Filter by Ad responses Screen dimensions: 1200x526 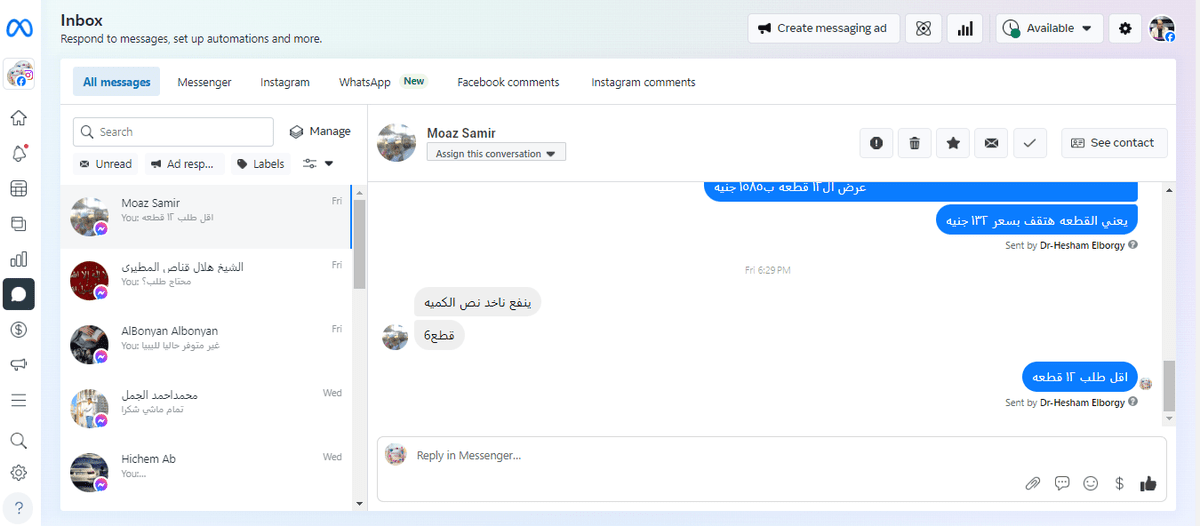tap(183, 164)
